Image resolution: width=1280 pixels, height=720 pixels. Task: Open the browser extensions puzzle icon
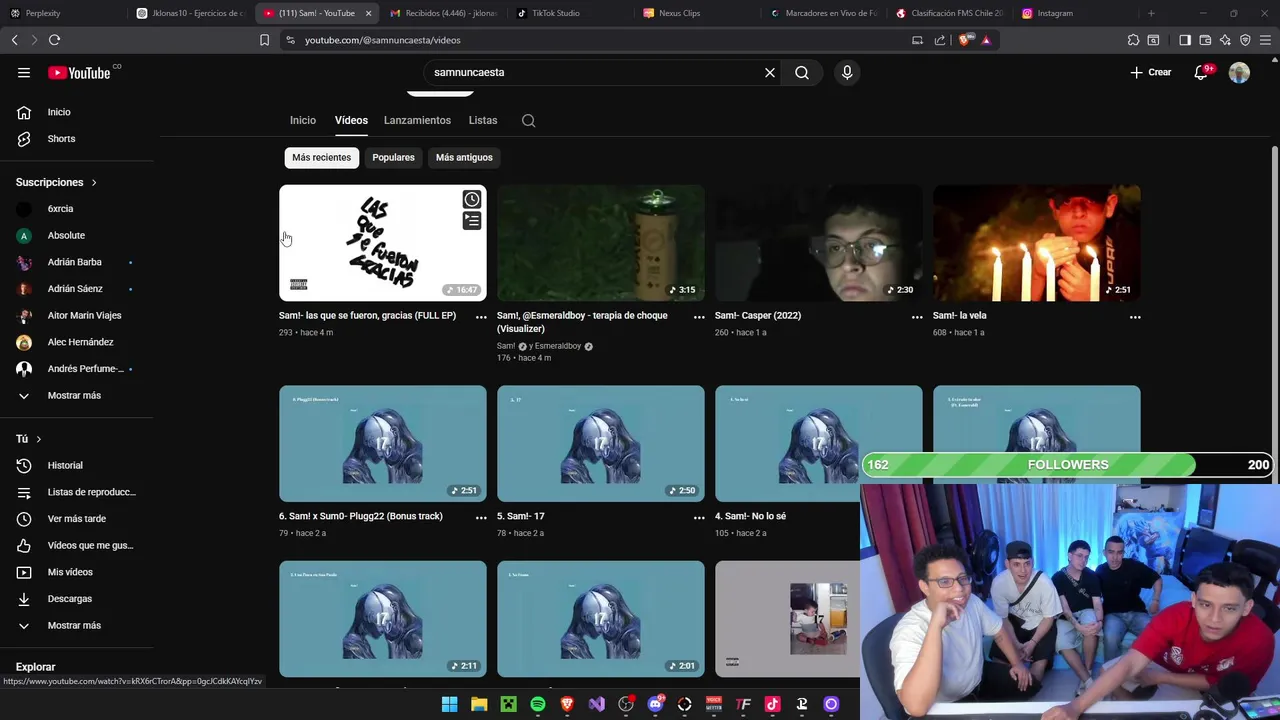click(x=1133, y=40)
